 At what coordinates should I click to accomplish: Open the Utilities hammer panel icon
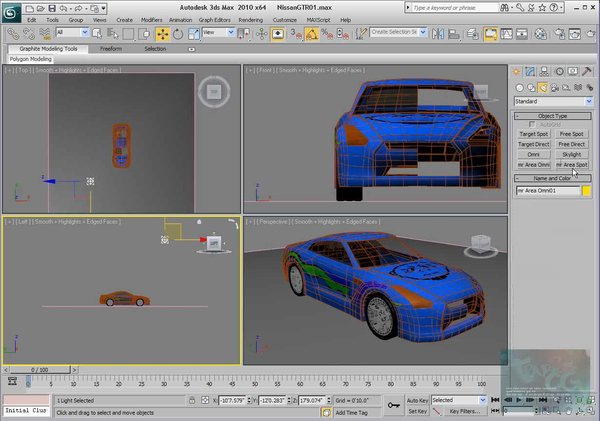tap(587, 72)
